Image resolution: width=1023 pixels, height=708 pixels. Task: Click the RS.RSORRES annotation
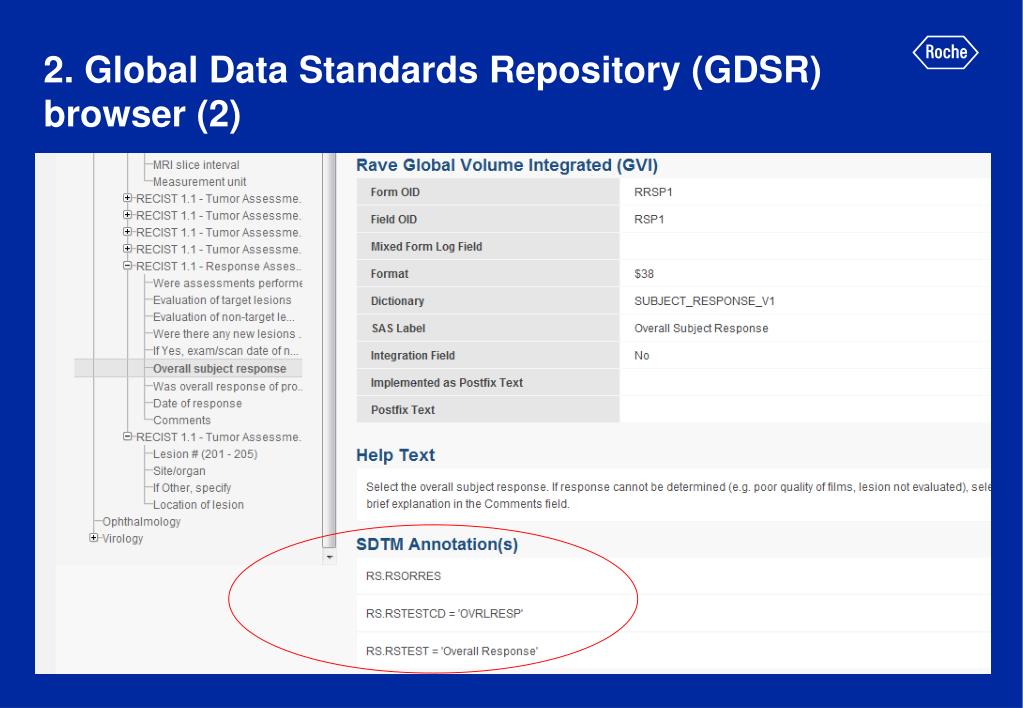coord(403,576)
